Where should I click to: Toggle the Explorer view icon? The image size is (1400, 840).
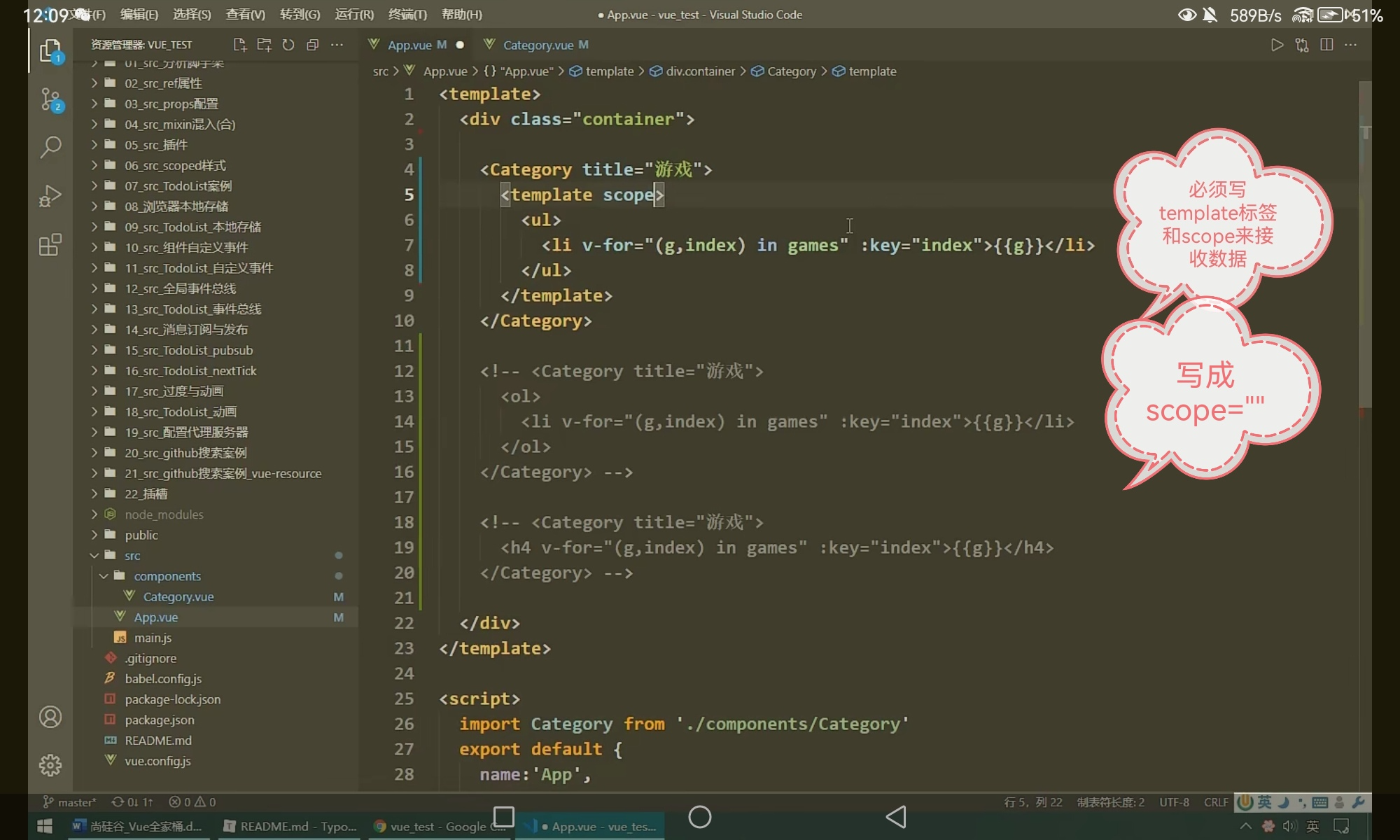50,51
